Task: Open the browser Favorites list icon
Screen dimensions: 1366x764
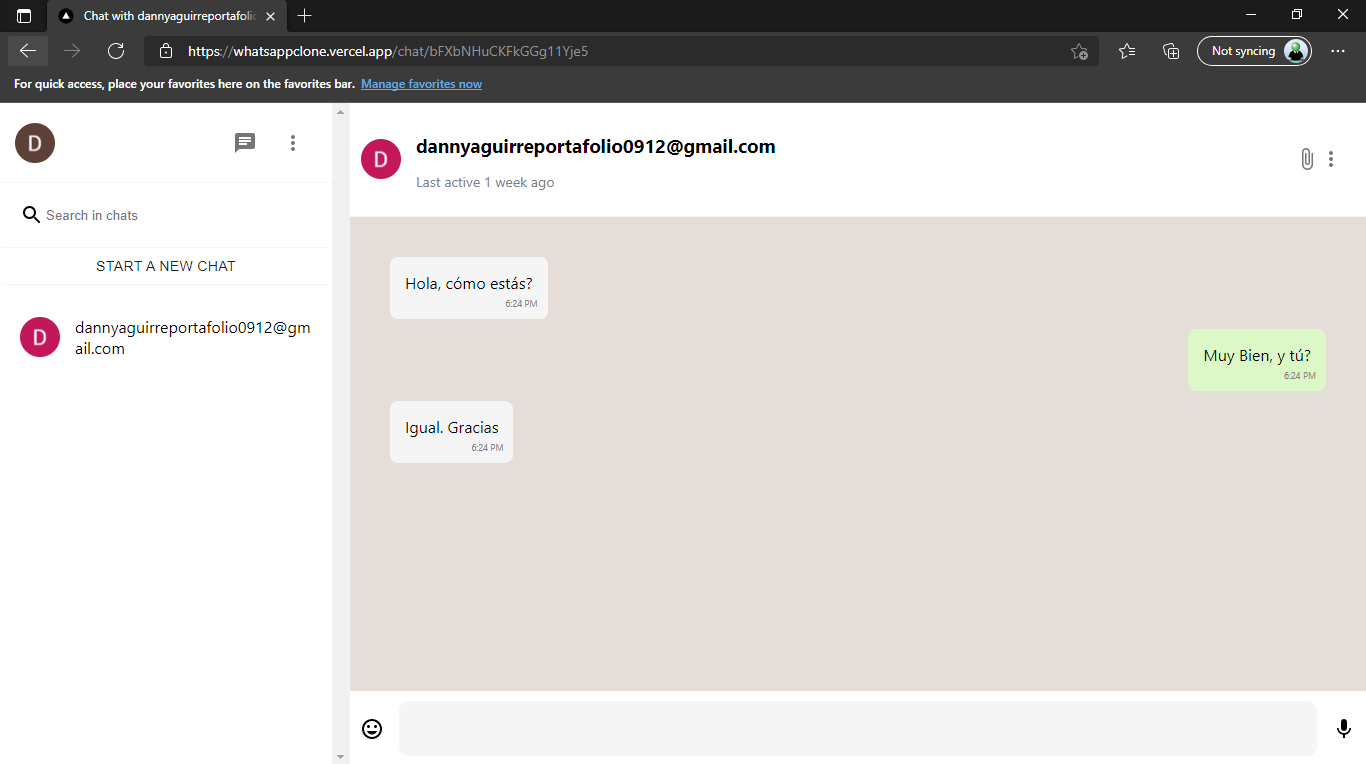Action: pos(1127,51)
